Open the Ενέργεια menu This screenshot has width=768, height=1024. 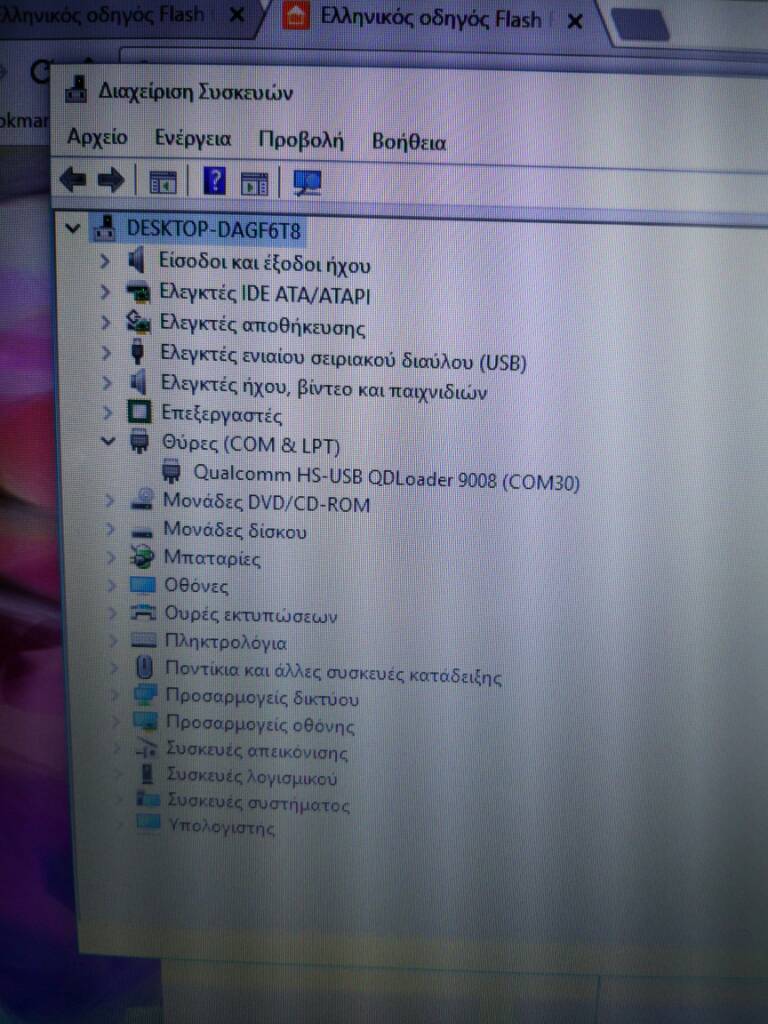tap(193, 138)
